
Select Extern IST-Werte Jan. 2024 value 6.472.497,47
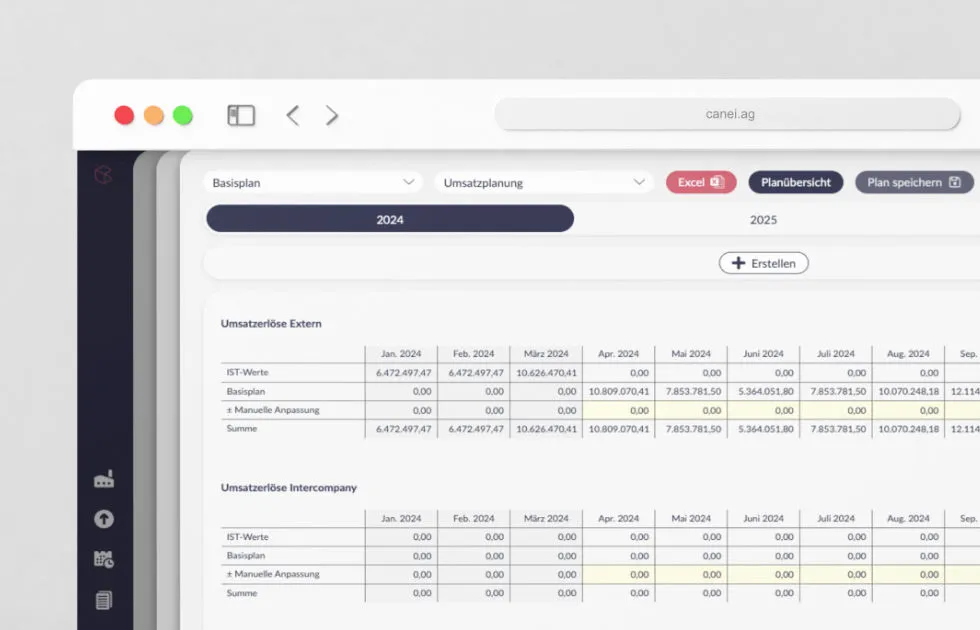click(x=404, y=372)
